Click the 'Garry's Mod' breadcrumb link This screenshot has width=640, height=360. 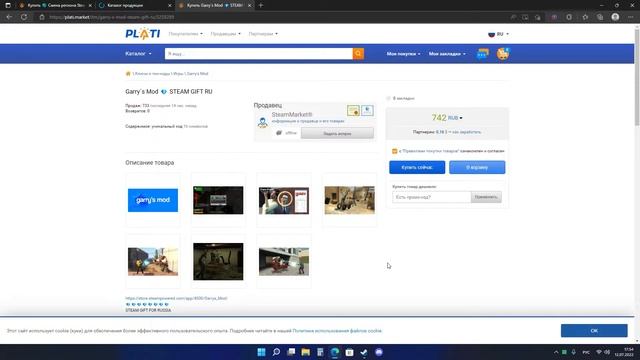coord(198,73)
